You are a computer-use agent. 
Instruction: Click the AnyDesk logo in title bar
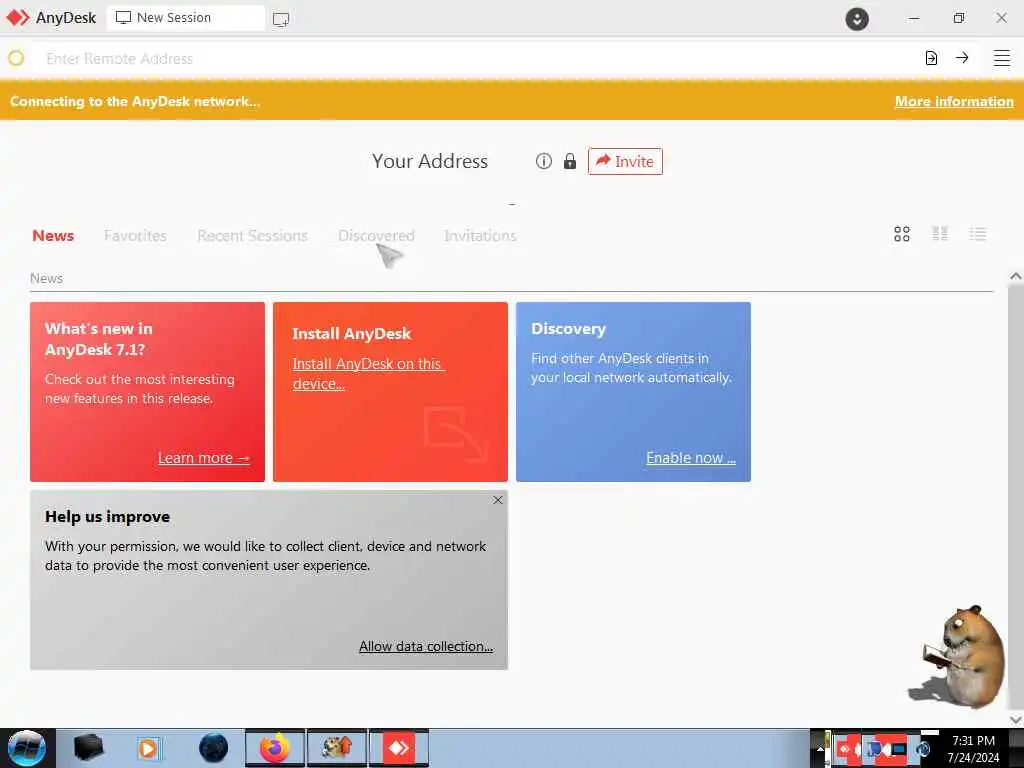18,18
